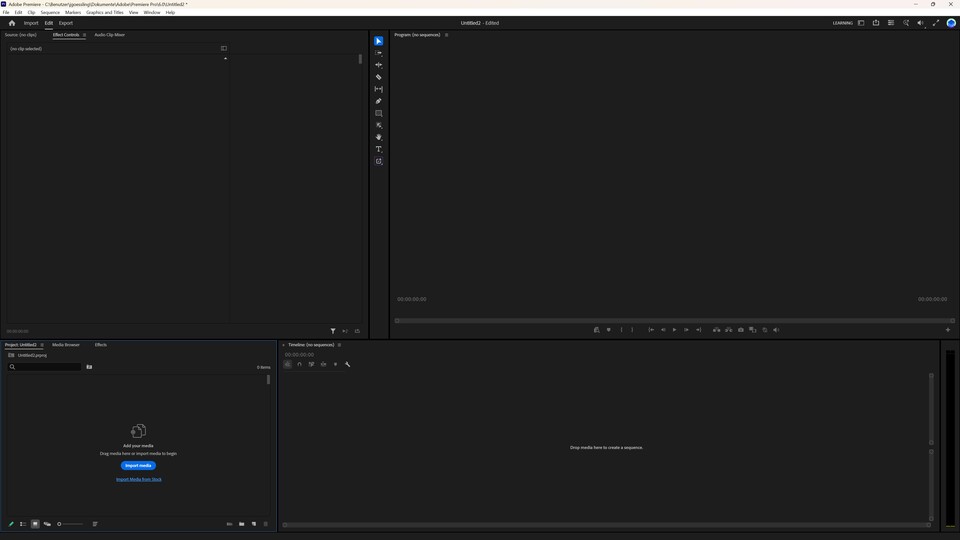Image resolution: width=960 pixels, height=540 pixels.
Task: Click the Lift button in Program monitor
Action: 716,330
